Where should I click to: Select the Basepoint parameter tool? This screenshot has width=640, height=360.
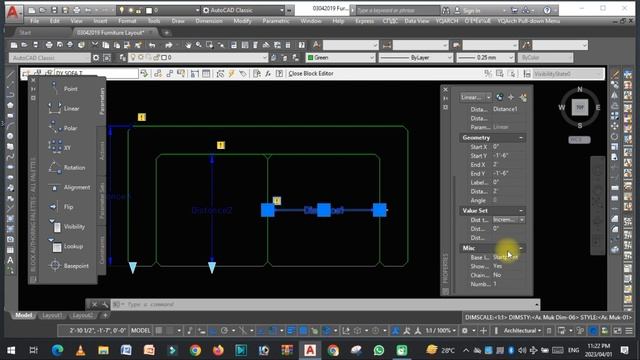68,266
